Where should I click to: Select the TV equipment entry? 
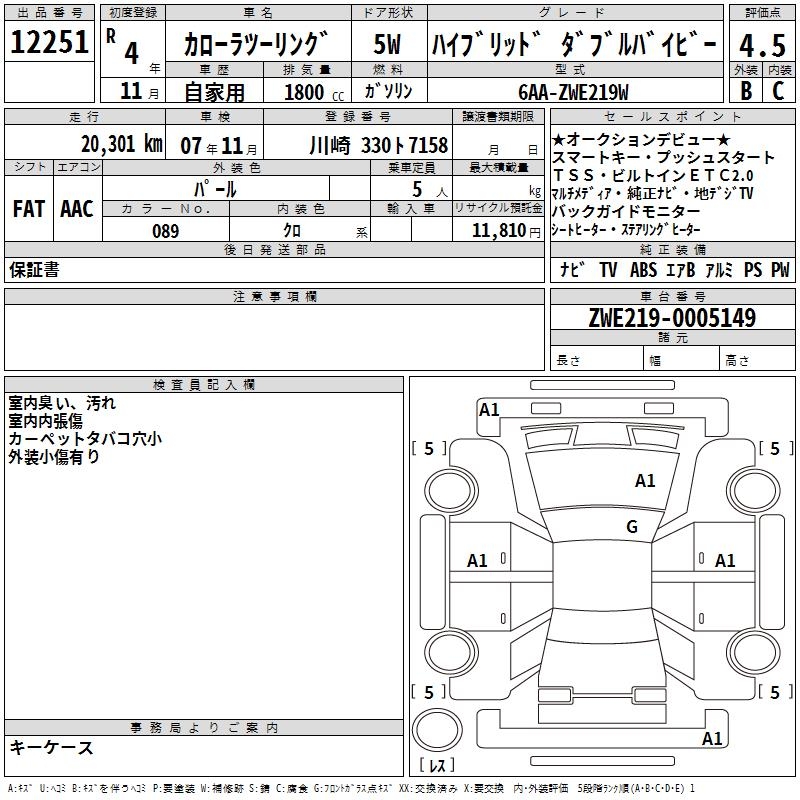point(608,269)
